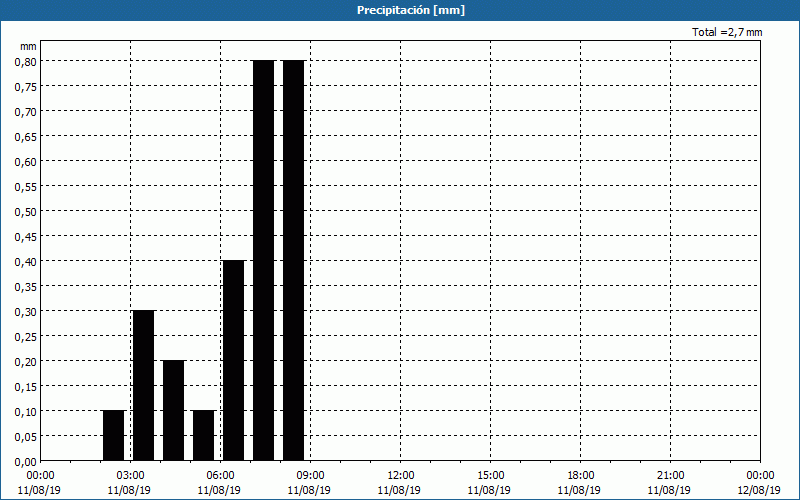Image resolution: width=800 pixels, height=500 pixels.
Task: Click the 0,80 mm bar at 07:00
Action: coord(264,260)
